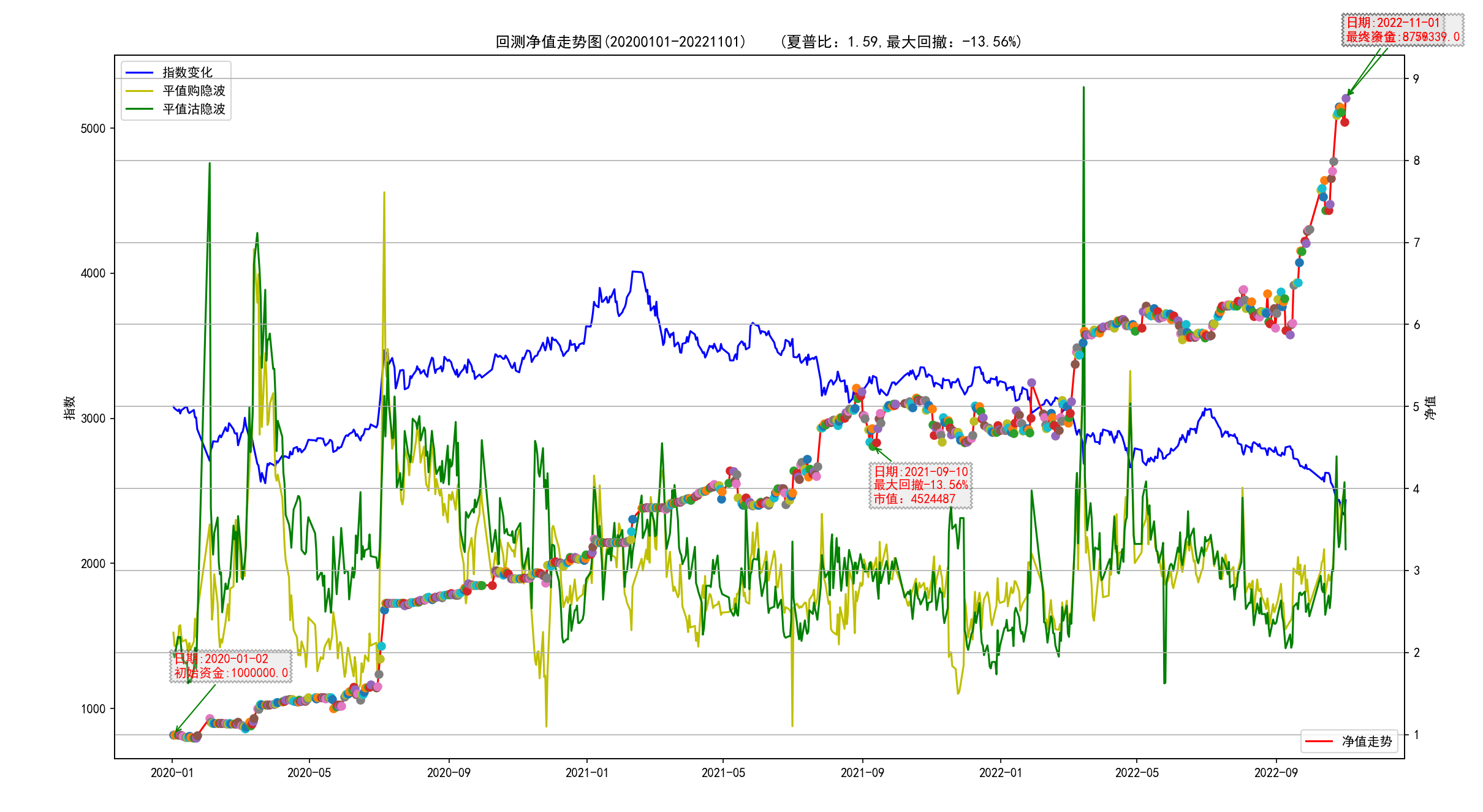Click the 9 right y-axis tick label
This screenshot has height=812, width=1483.
(x=1416, y=78)
